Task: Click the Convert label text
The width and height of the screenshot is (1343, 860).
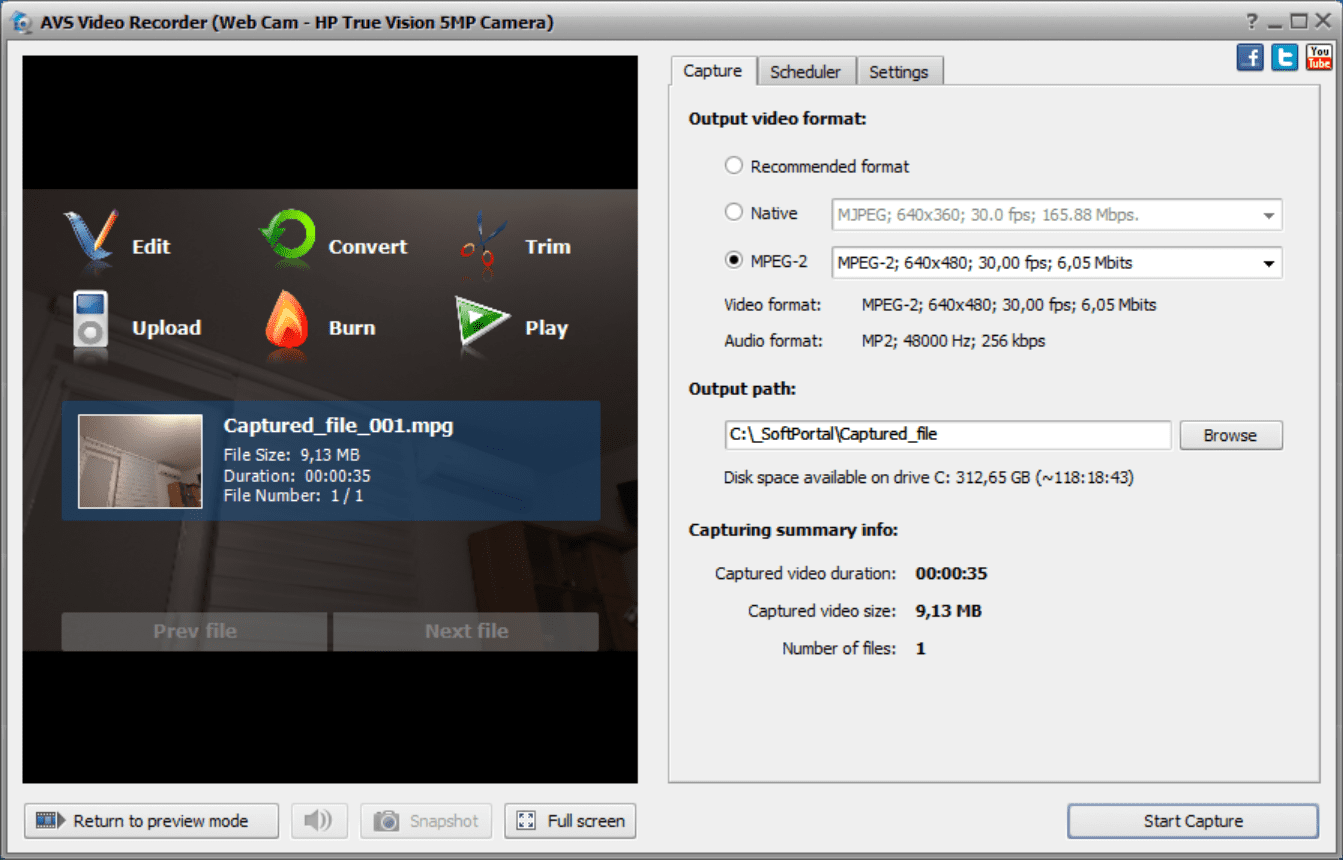Action: [x=368, y=247]
